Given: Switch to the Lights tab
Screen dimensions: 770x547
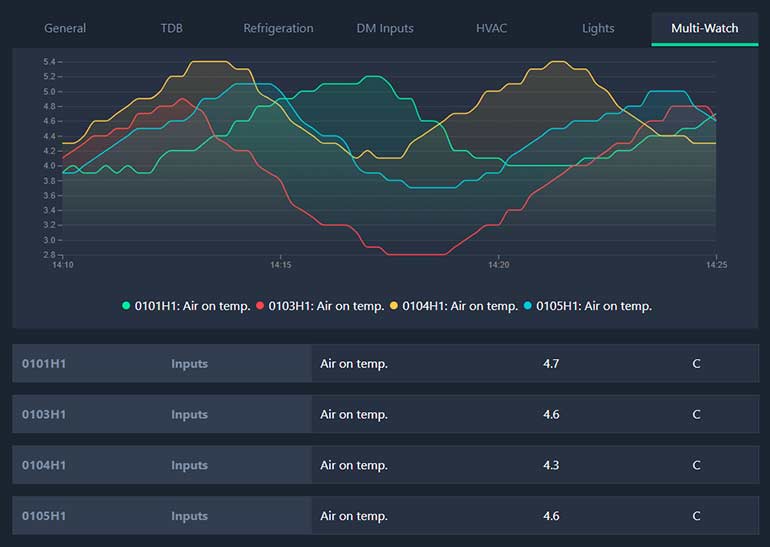Looking at the screenshot, I should [598, 28].
